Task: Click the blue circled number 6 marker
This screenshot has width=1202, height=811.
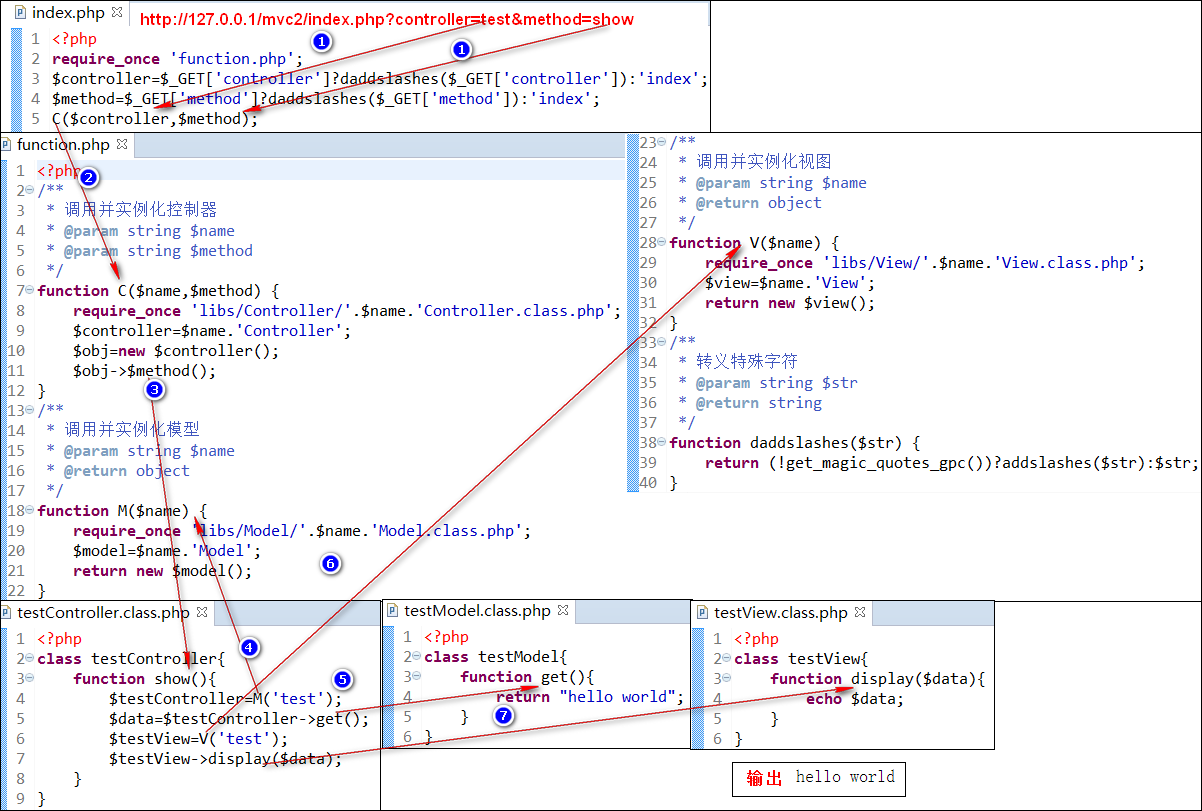Action: click(331, 564)
